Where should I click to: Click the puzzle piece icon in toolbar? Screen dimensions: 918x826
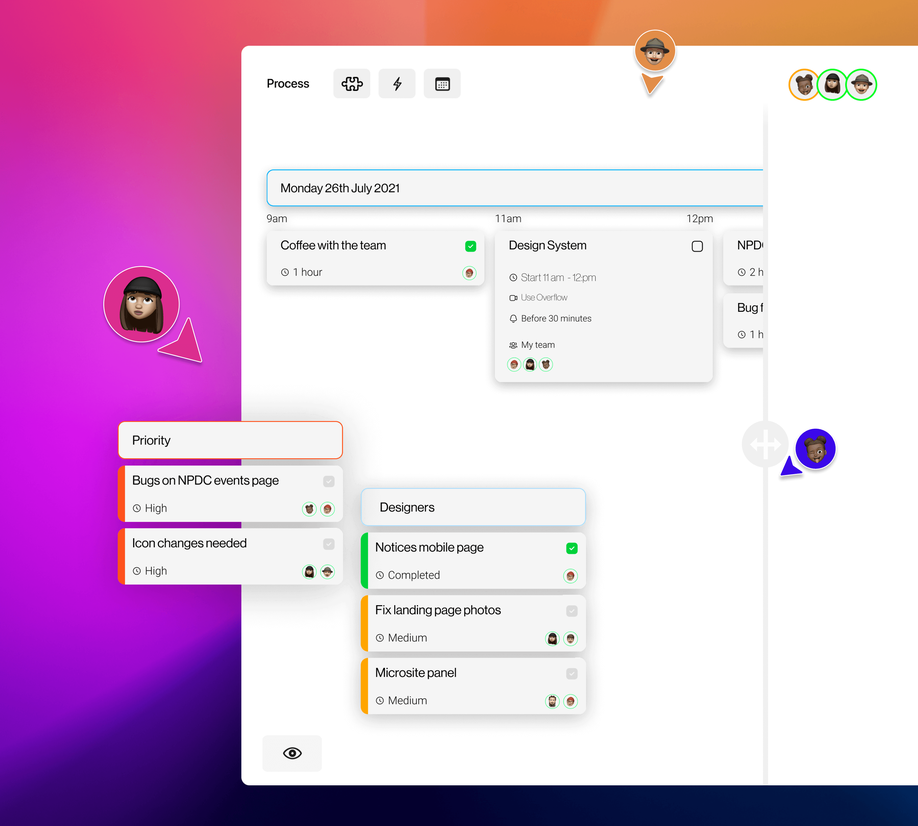352,84
